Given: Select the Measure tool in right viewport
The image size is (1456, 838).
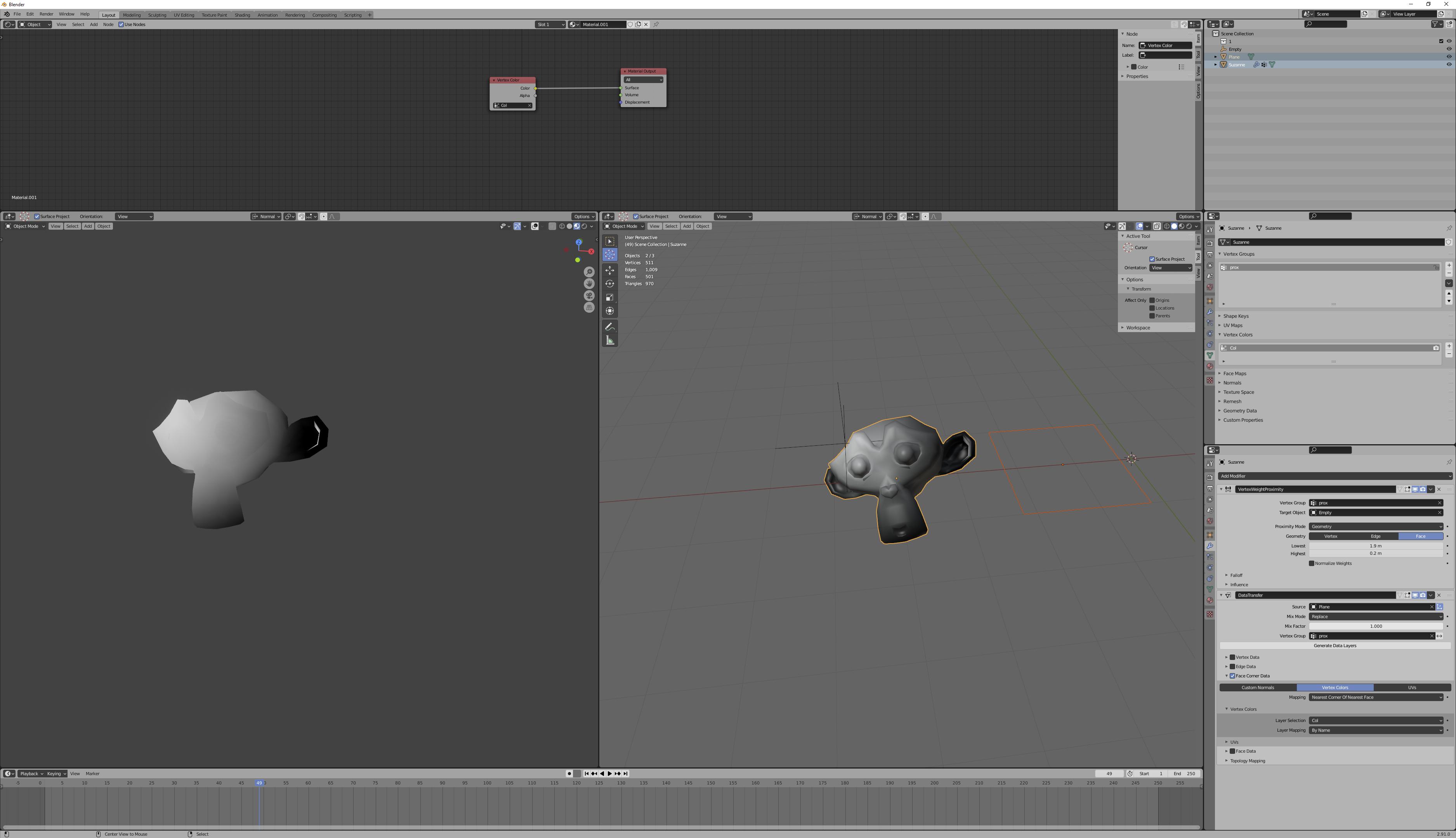Looking at the screenshot, I should pos(610,340).
